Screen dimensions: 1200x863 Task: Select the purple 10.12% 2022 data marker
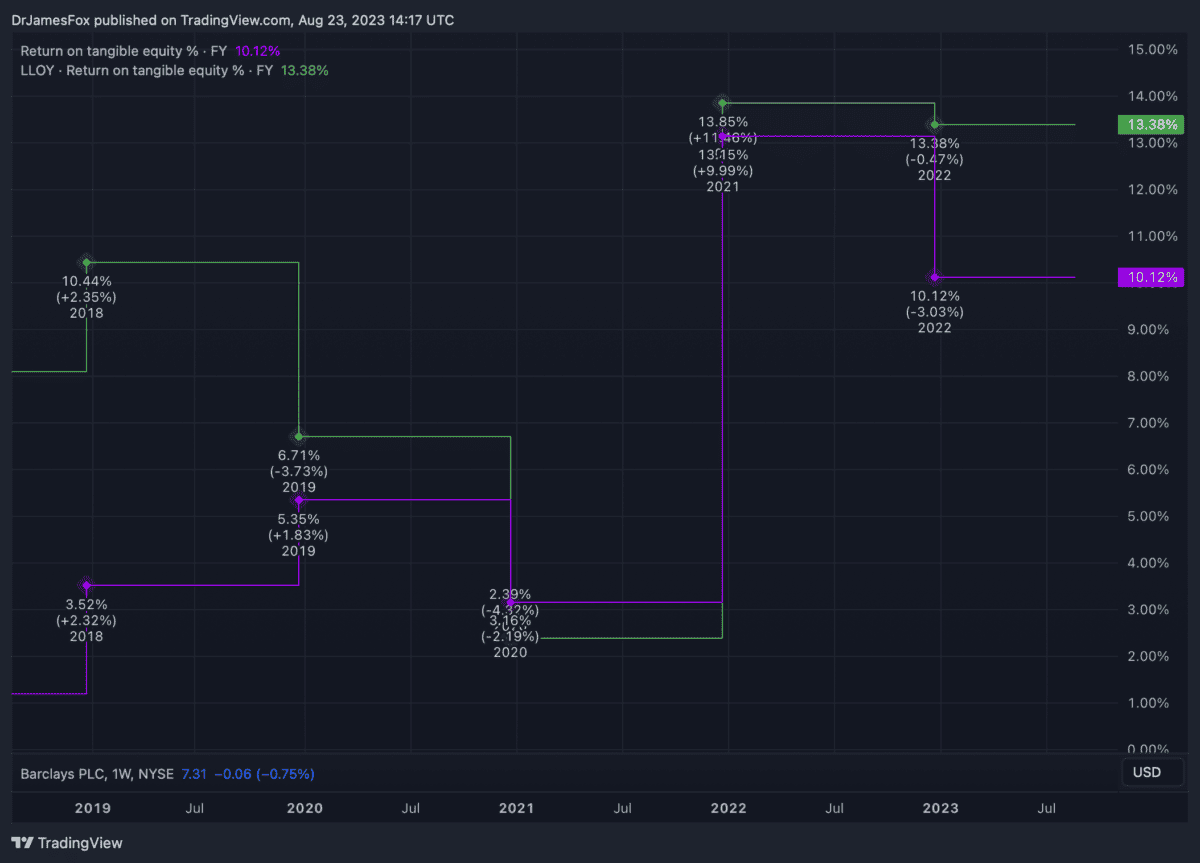pos(934,277)
